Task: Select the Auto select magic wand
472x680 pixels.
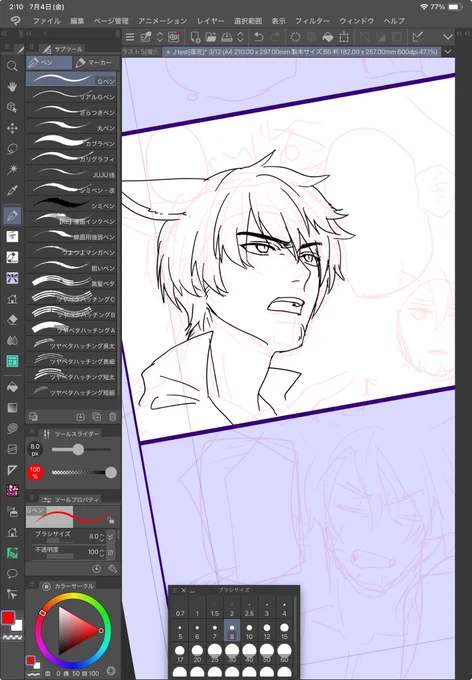Action: pyautogui.click(x=12, y=169)
